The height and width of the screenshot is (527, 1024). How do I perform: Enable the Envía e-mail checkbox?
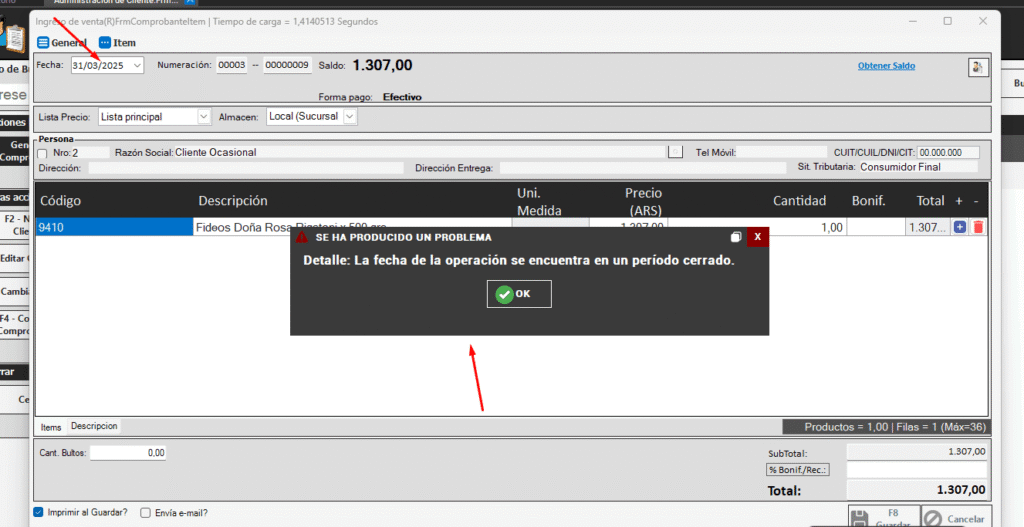[146, 513]
